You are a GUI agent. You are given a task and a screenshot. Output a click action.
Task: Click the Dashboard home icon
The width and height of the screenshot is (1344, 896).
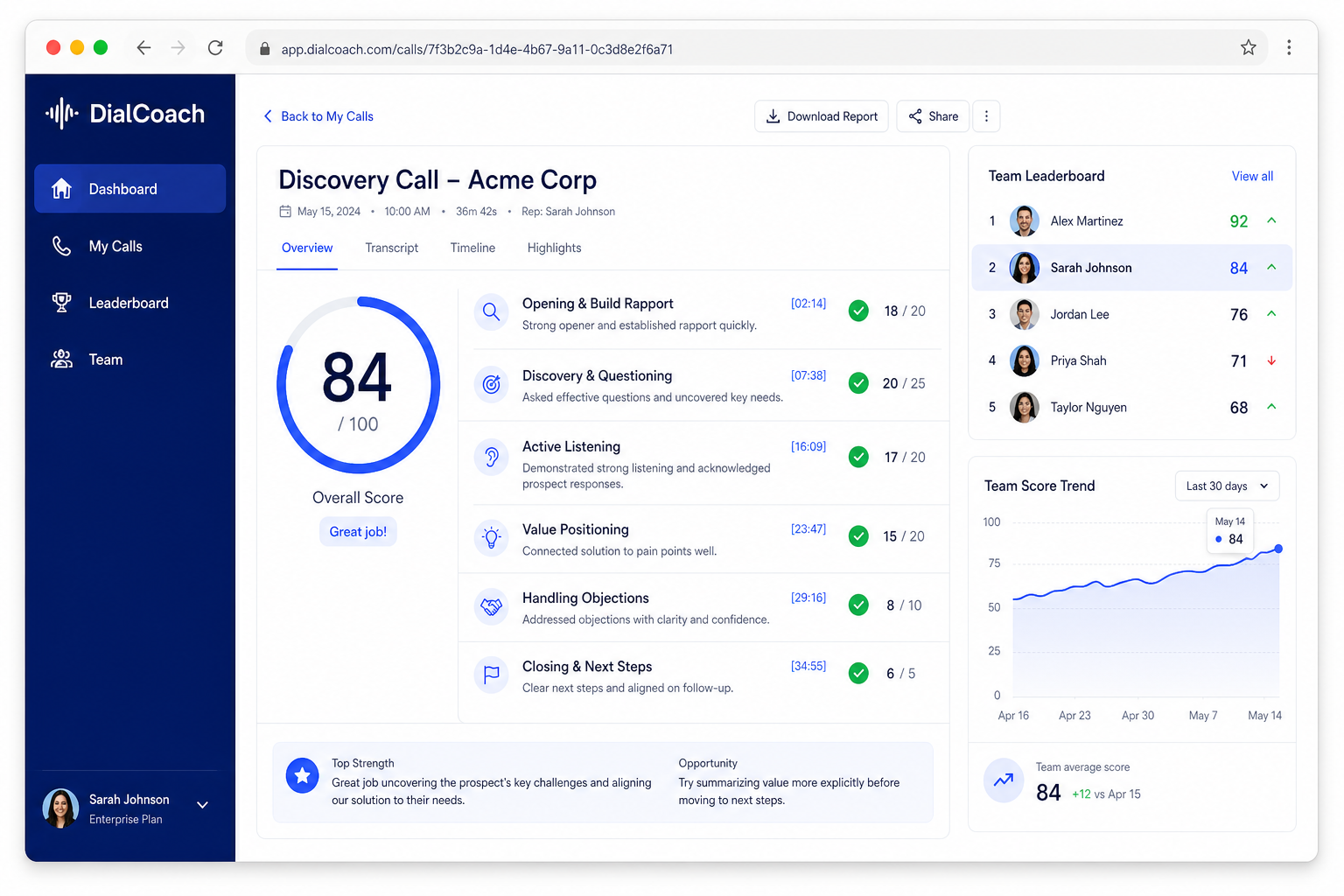(61, 188)
